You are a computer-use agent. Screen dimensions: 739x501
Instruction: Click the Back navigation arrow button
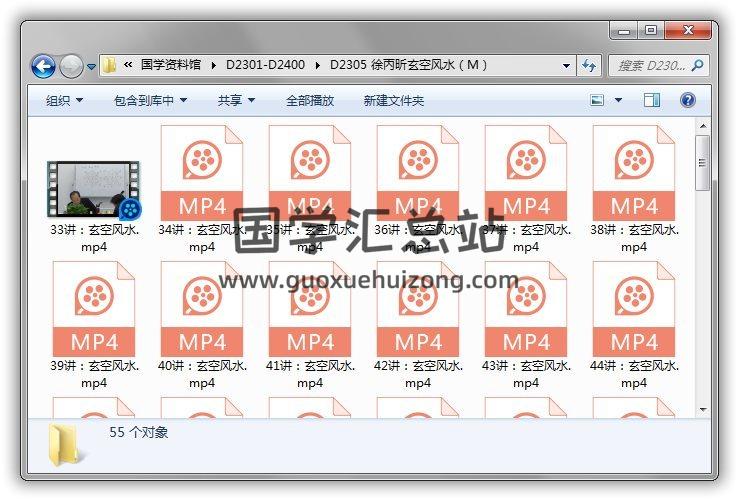43,66
